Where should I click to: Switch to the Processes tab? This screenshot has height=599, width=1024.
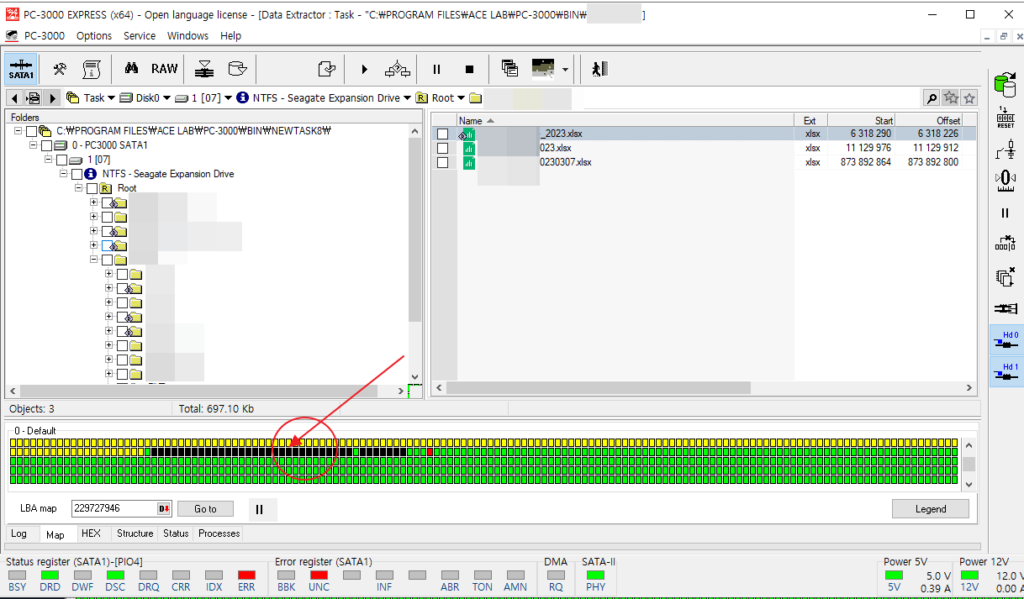pos(219,534)
